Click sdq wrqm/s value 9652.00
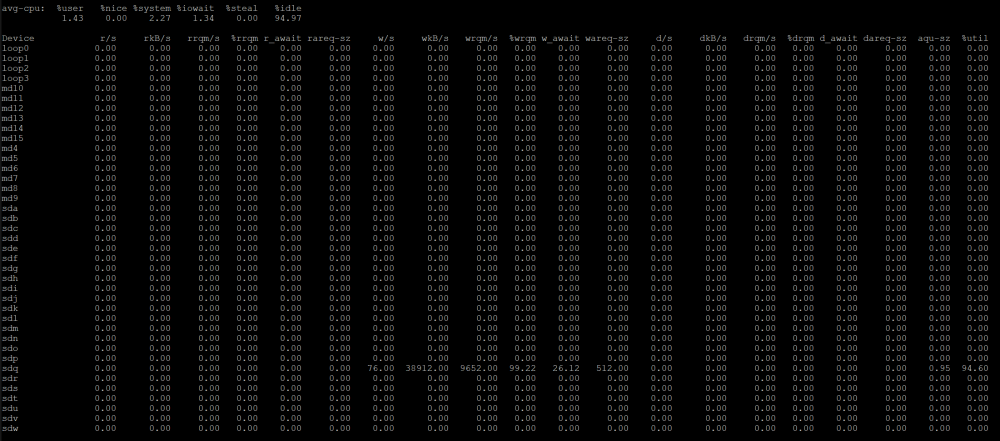Viewport: 1000px width, 441px height. (x=479, y=368)
